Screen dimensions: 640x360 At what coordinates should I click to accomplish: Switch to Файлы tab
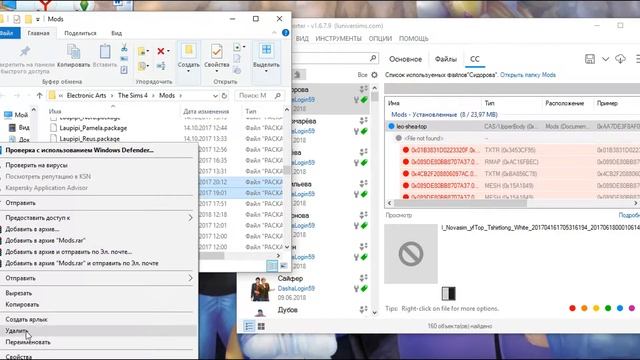(x=445, y=59)
